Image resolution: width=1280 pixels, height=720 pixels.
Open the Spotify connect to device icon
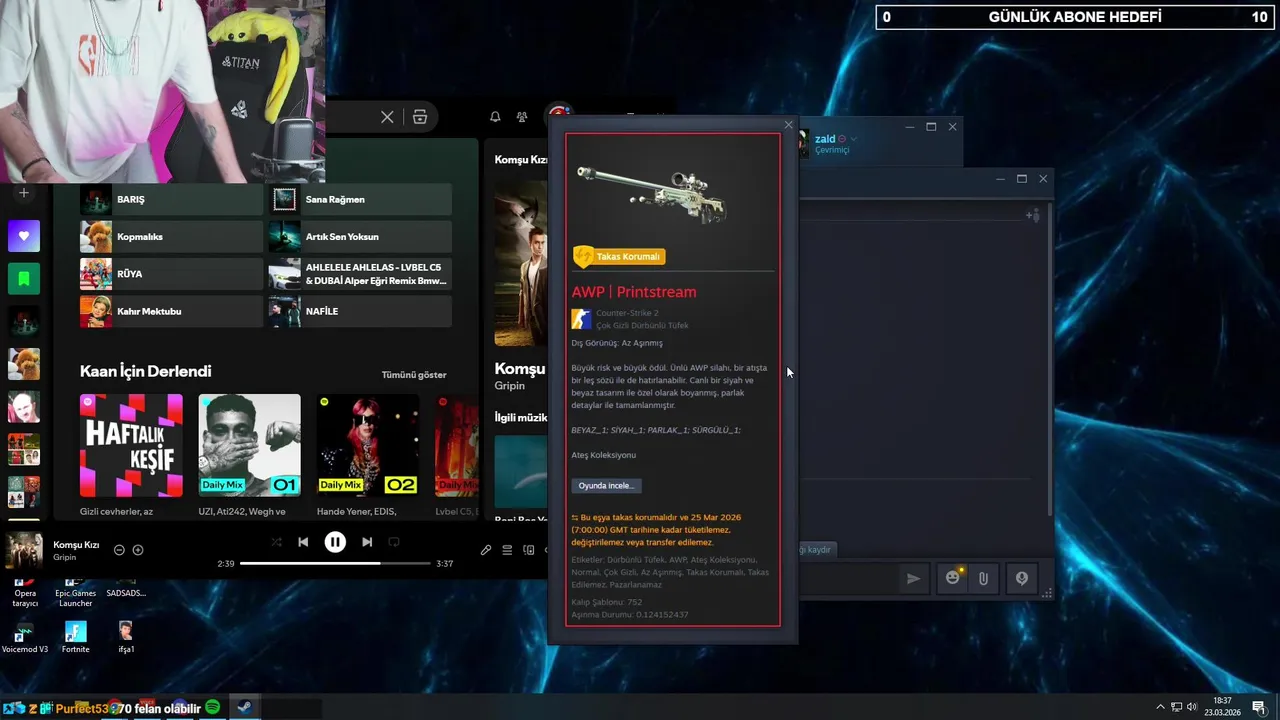point(529,550)
